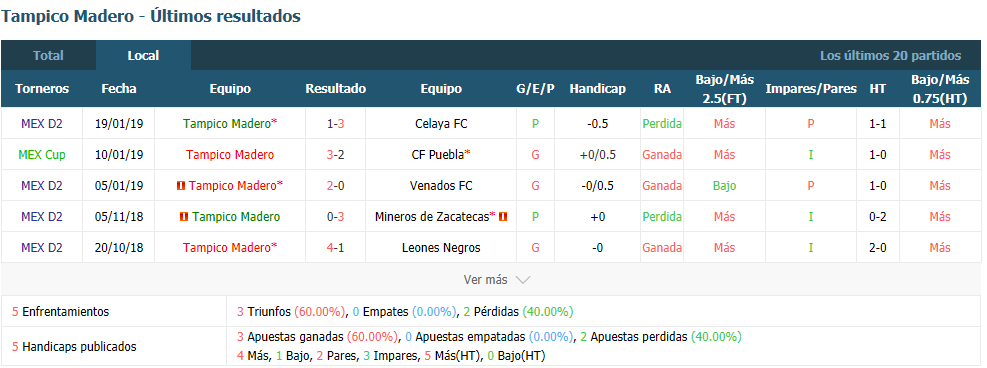This screenshot has height=368, width=987.
Task: Click the MEX Cup tournament link
Action: [x=42, y=155]
